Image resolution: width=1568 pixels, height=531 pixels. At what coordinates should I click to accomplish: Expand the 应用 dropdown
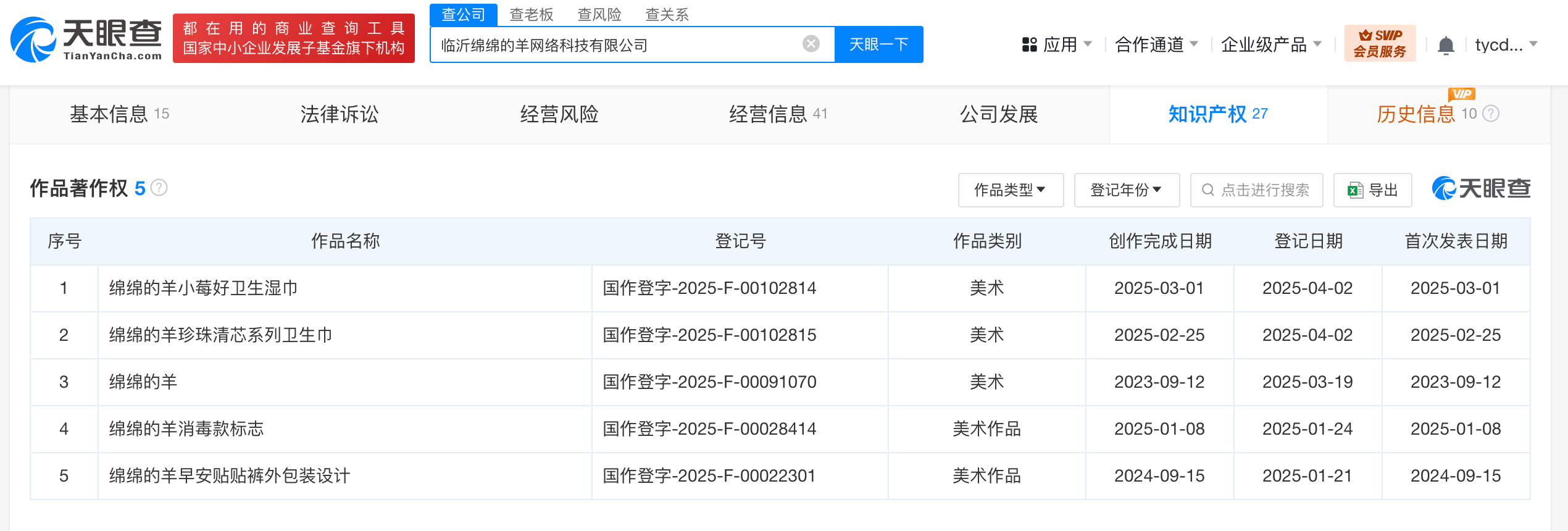coord(1088,44)
